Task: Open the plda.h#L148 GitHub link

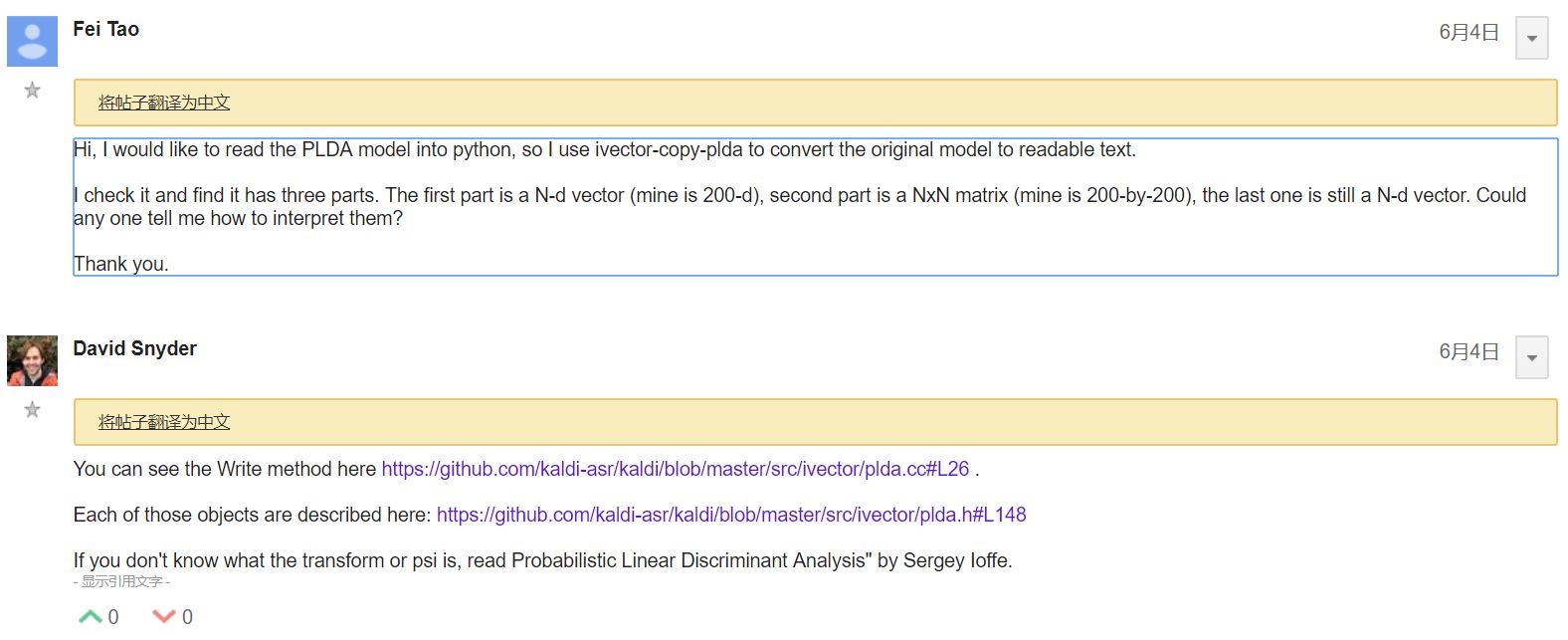Action: tap(730, 515)
